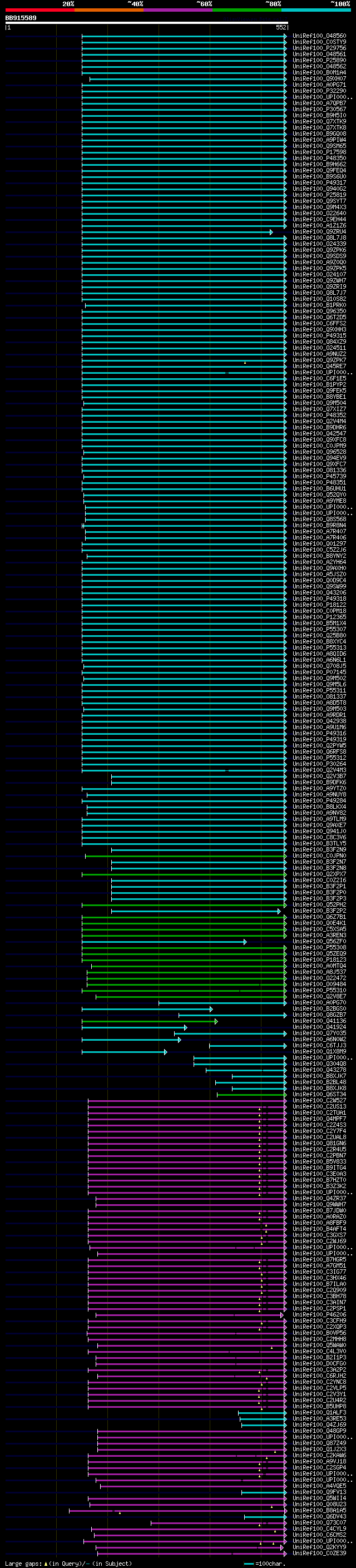This screenshot has width=356, height=1568.
Task: Select label UniRef100_Q52PH2
Action: click(x=319, y=904)
